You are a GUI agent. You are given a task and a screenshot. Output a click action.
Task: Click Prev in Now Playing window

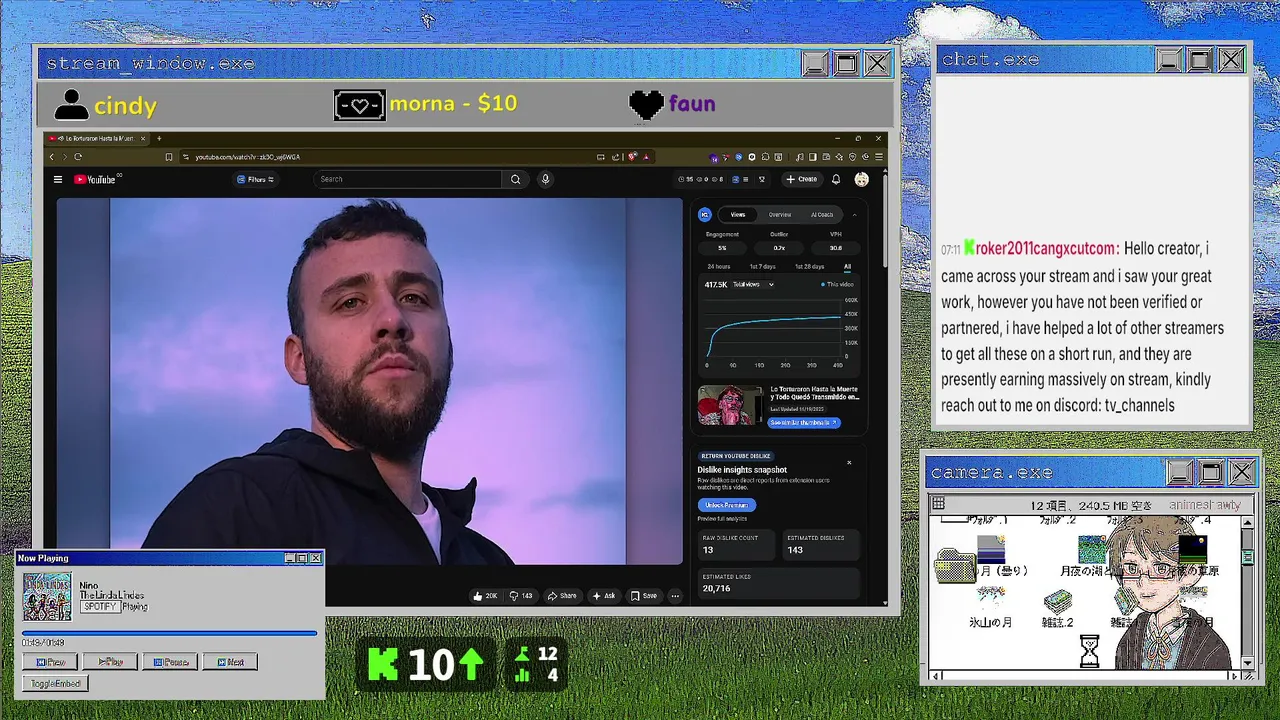pos(51,662)
